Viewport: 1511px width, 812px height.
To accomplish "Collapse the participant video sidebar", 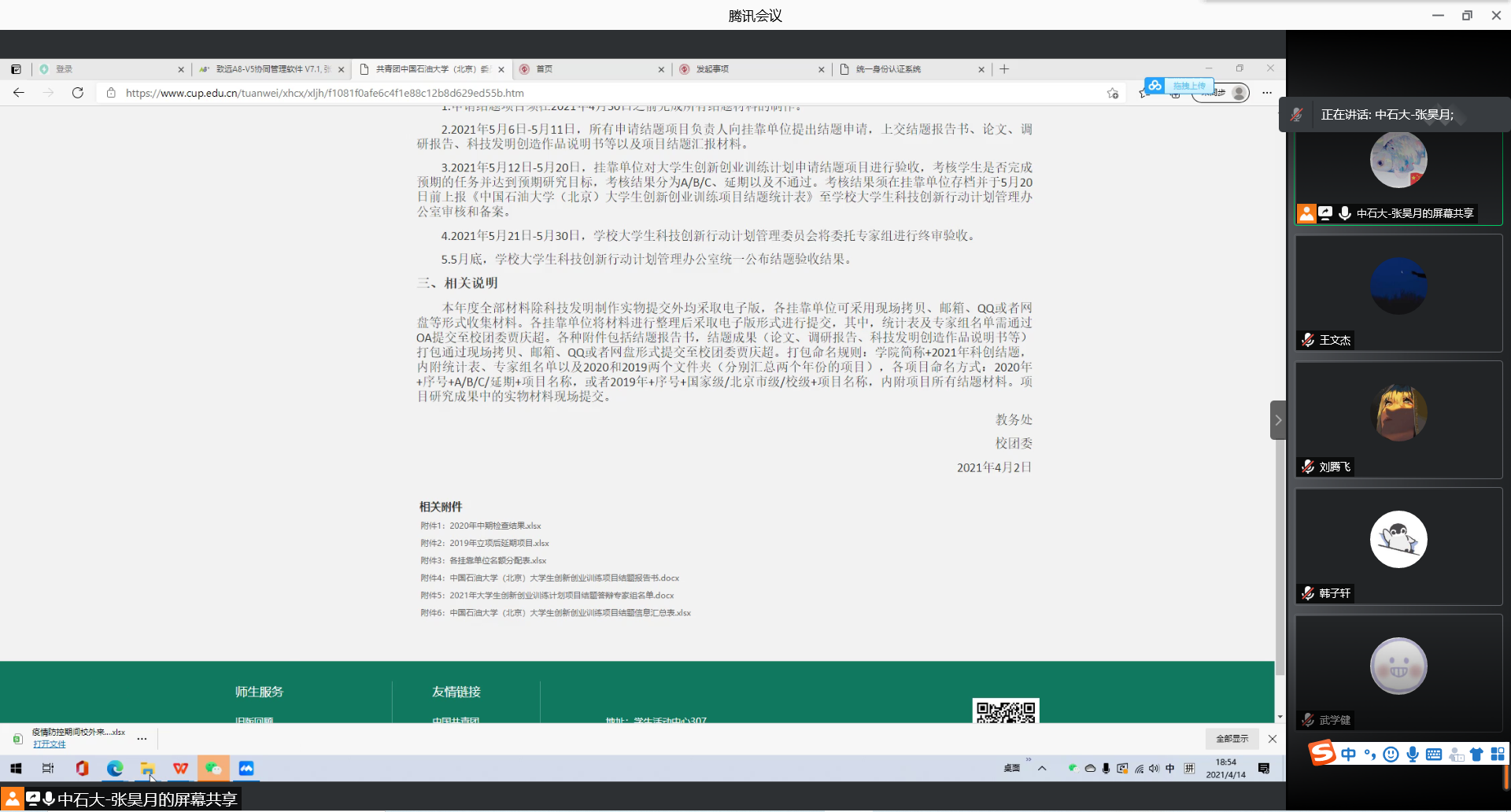I will pos(1279,420).
